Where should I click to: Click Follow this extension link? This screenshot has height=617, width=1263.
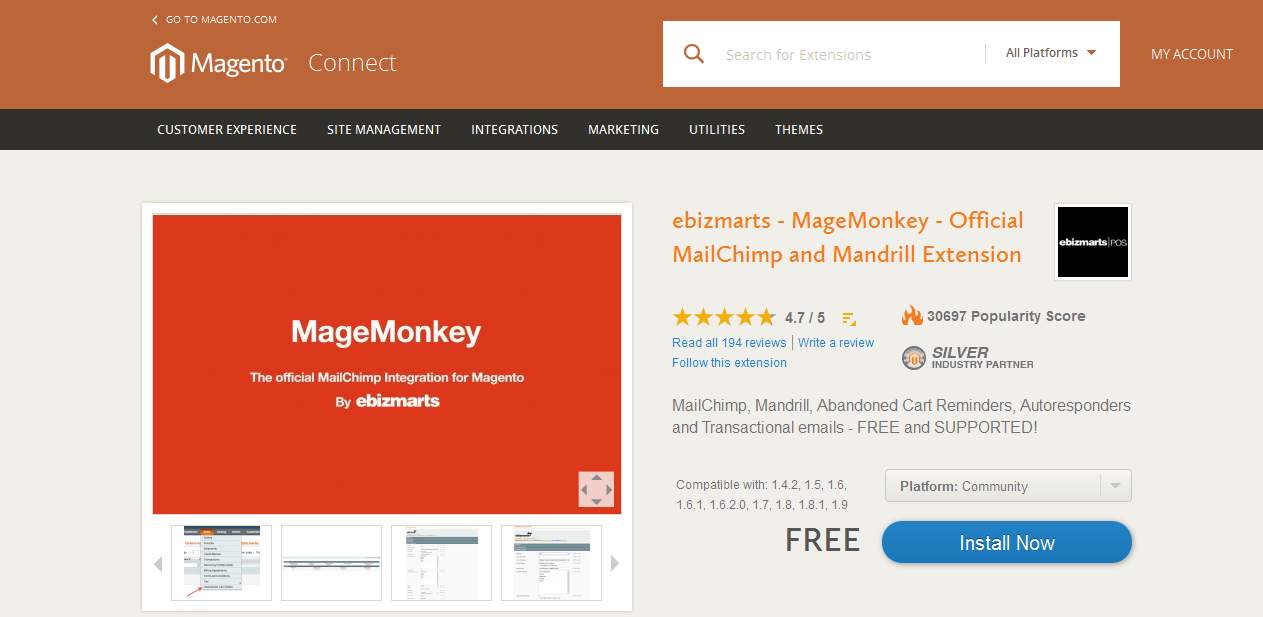coord(729,362)
